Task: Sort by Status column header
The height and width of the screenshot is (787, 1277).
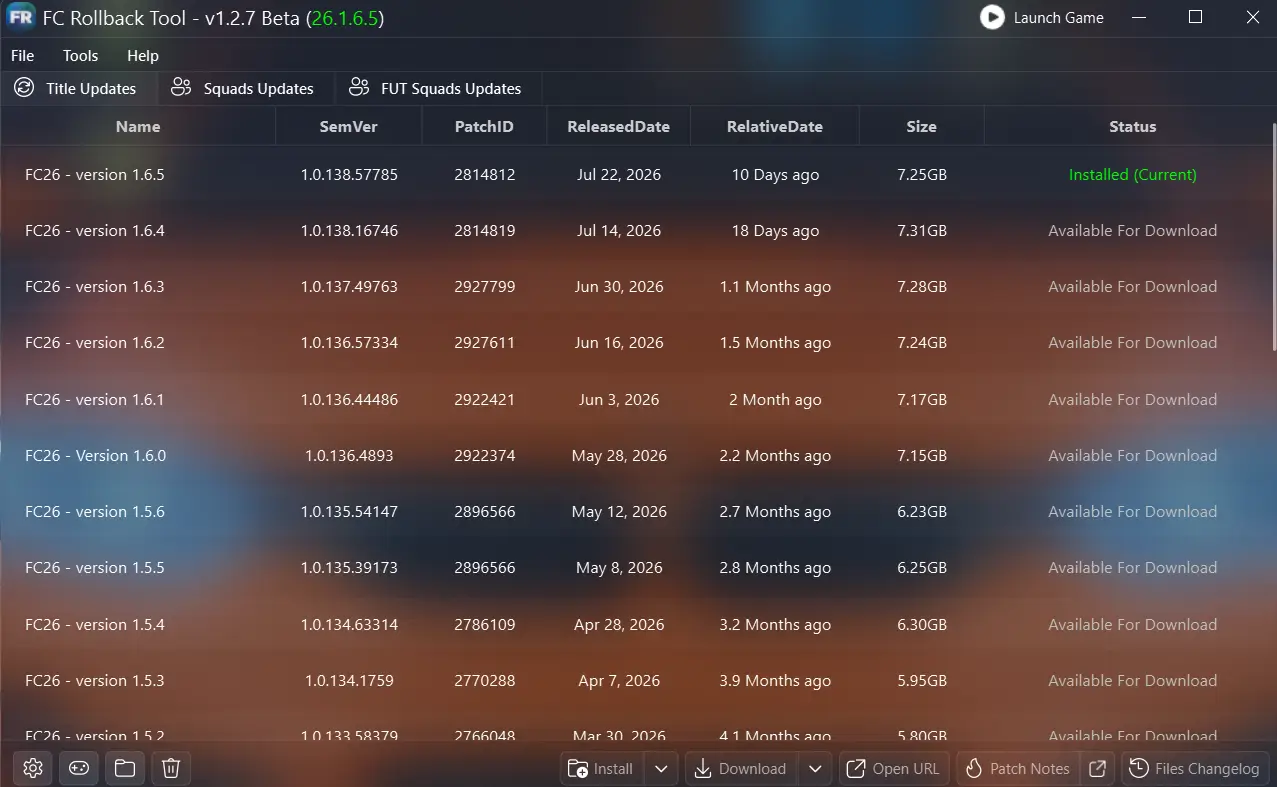Action: click(1133, 127)
